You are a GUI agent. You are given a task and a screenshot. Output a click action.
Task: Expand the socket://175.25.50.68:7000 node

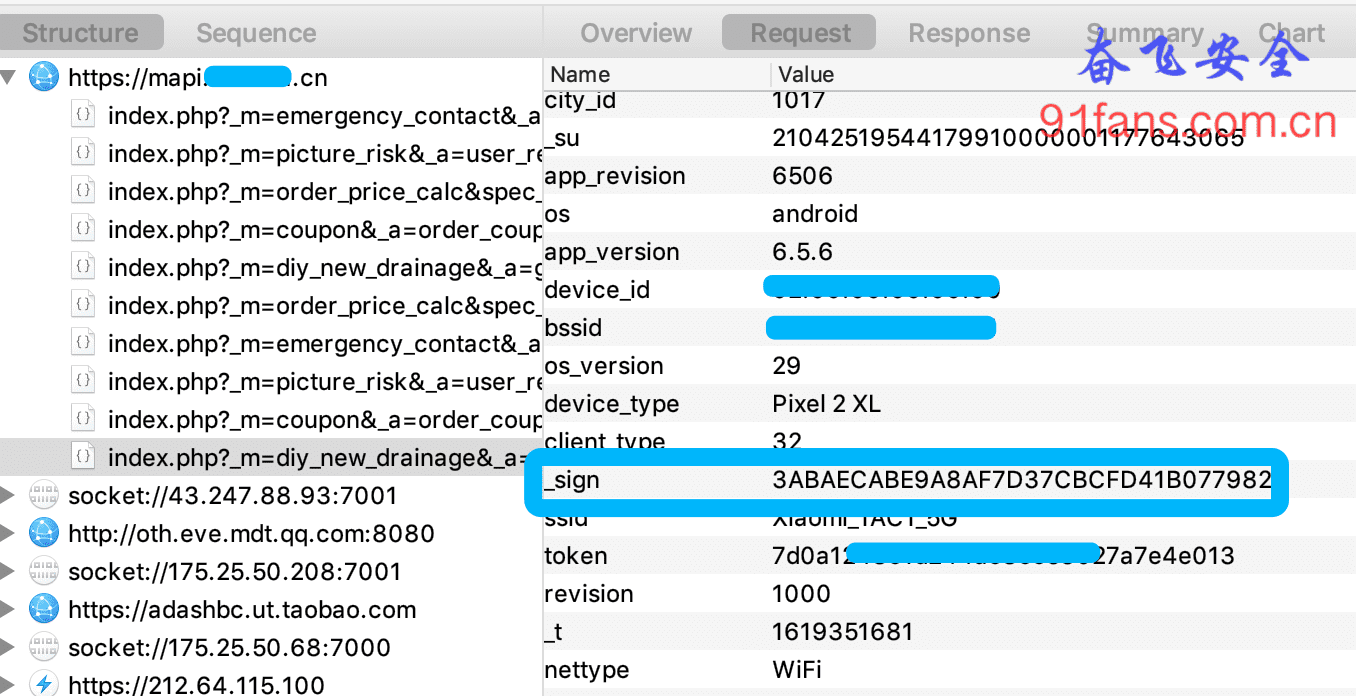pyautogui.click(x=9, y=647)
